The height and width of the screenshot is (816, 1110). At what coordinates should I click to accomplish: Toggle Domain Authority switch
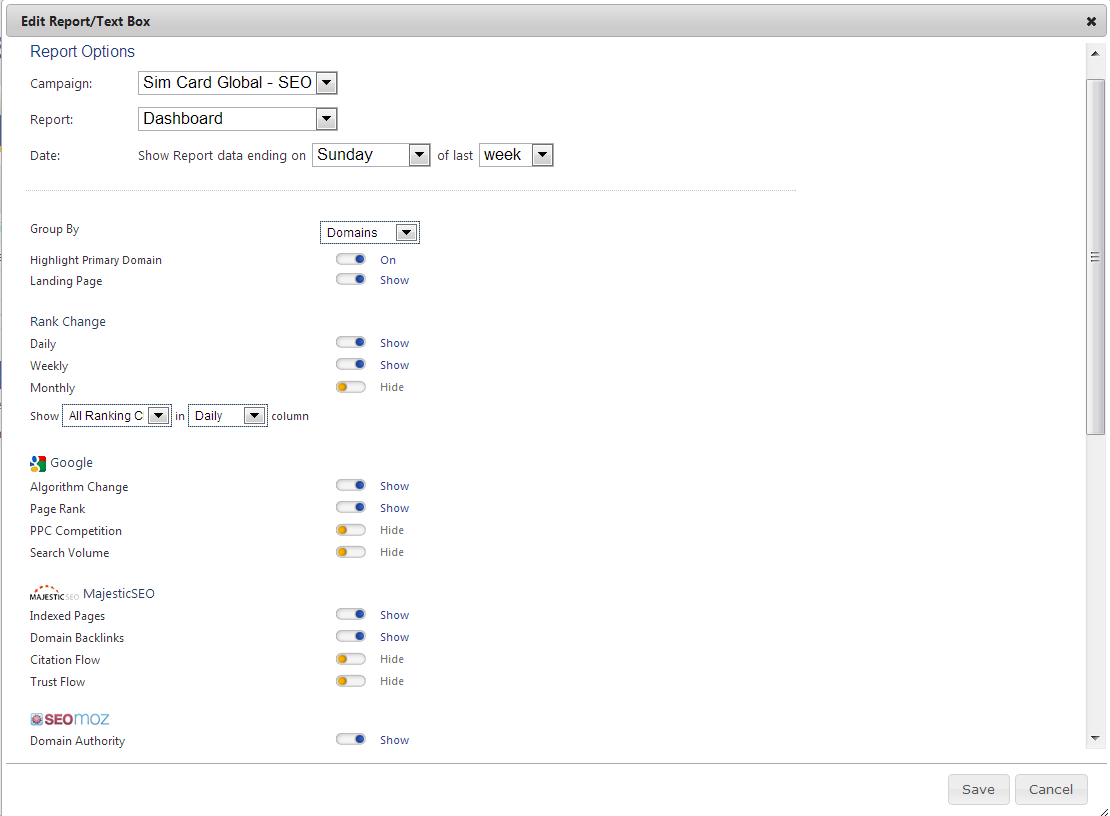tap(351, 740)
